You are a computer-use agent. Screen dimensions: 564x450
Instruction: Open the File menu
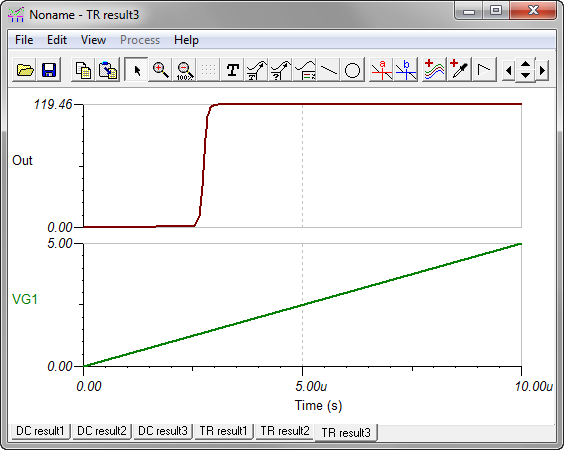24,40
